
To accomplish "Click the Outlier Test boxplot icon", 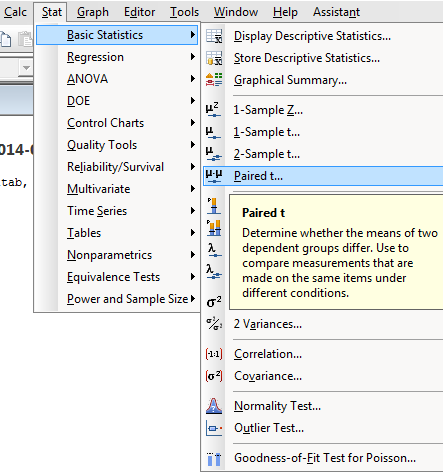I will pyautogui.click(x=214, y=428).
